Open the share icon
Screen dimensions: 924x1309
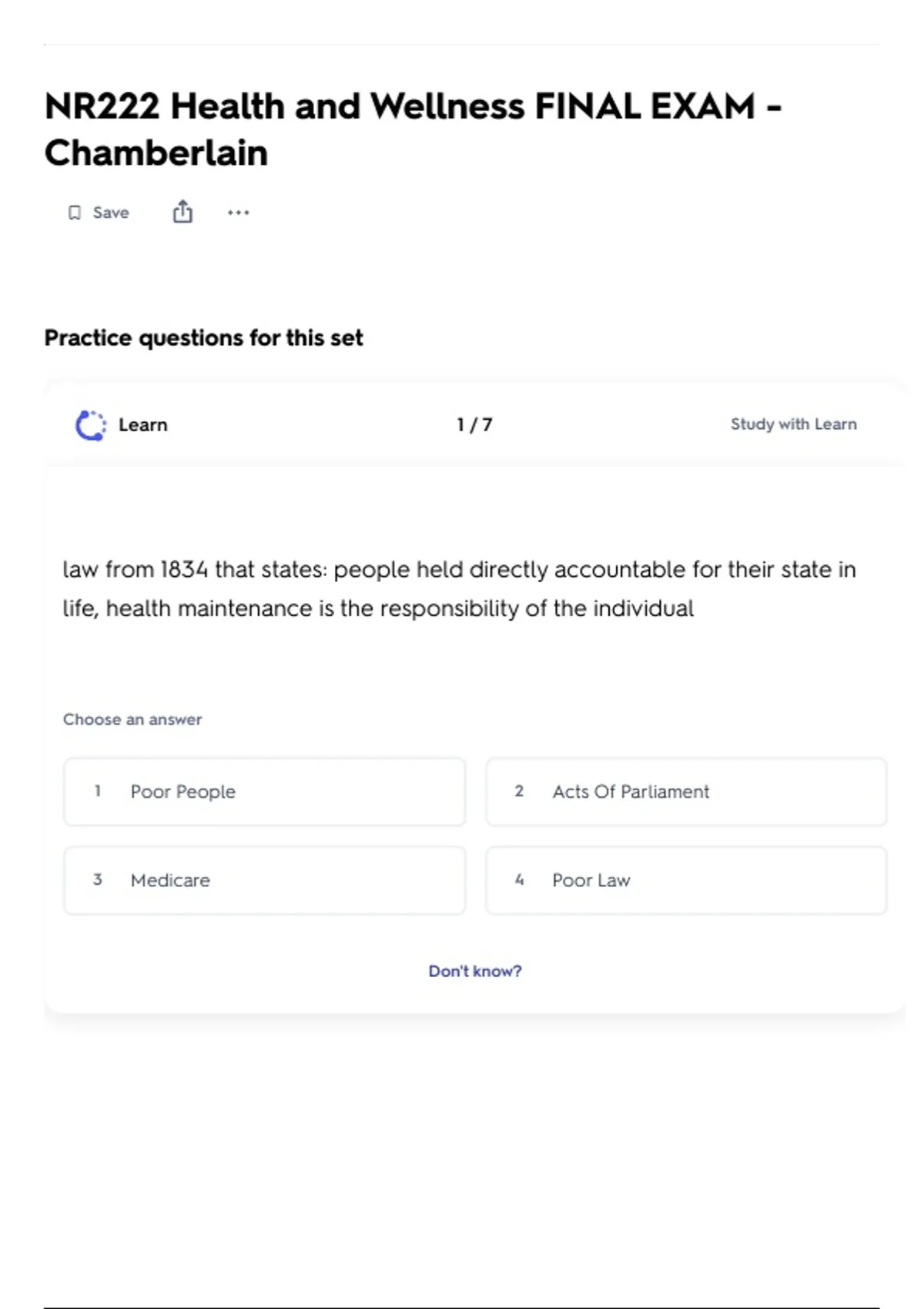[x=182, y=212]
